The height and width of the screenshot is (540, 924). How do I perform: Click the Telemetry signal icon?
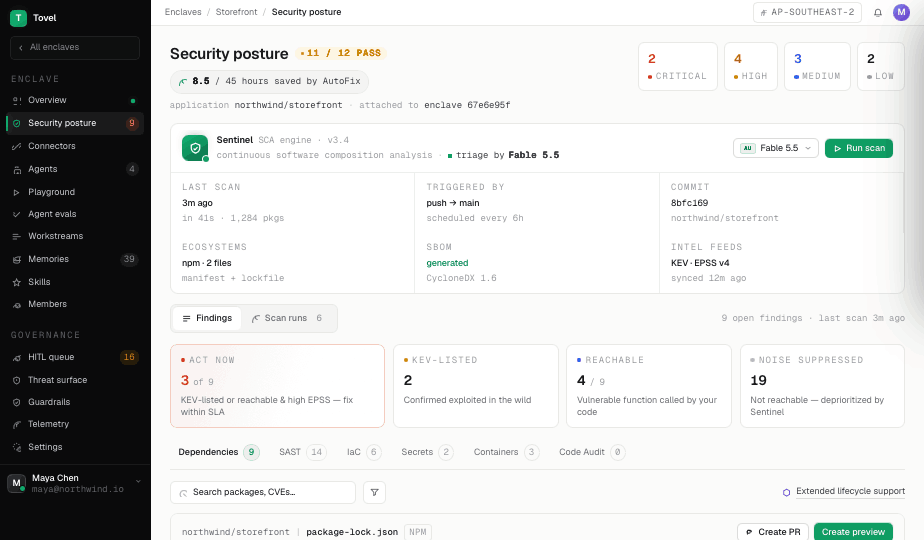pyautogui.click(x=16, y=424)
